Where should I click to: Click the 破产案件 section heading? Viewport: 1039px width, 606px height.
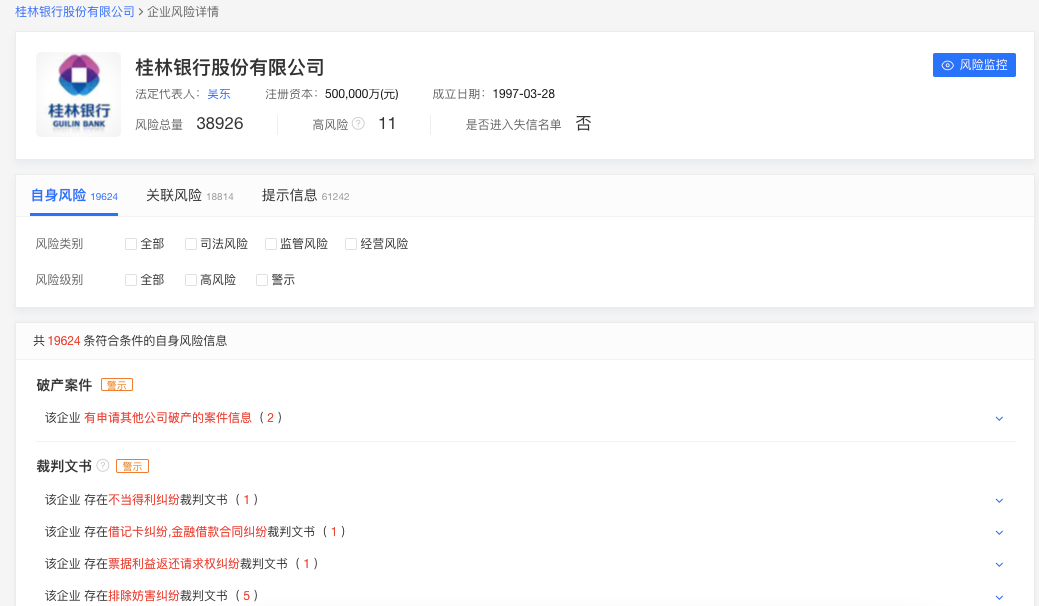coord(64,385)
